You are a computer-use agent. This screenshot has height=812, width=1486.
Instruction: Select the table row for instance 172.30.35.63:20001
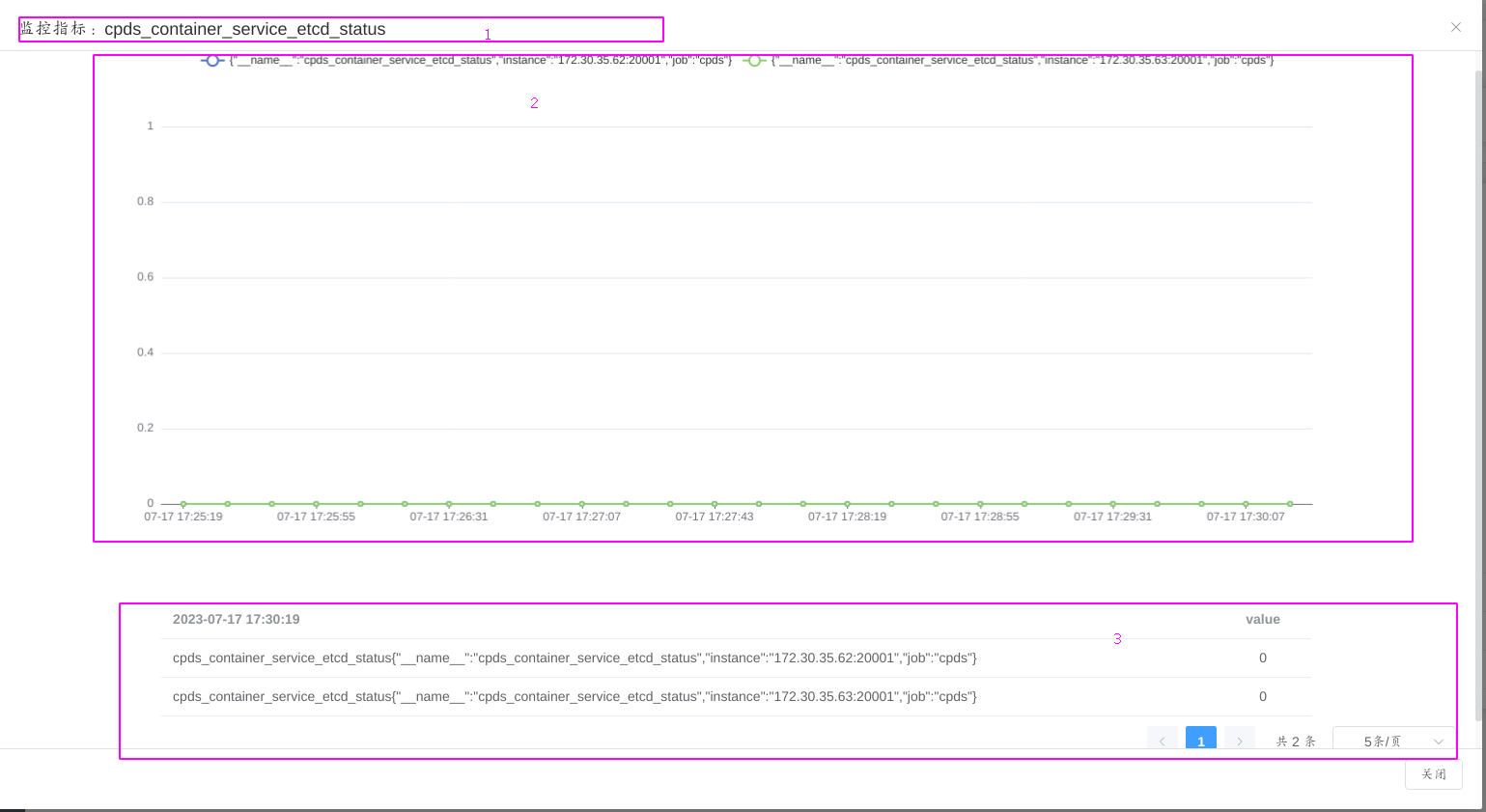(x=575, y=697)
